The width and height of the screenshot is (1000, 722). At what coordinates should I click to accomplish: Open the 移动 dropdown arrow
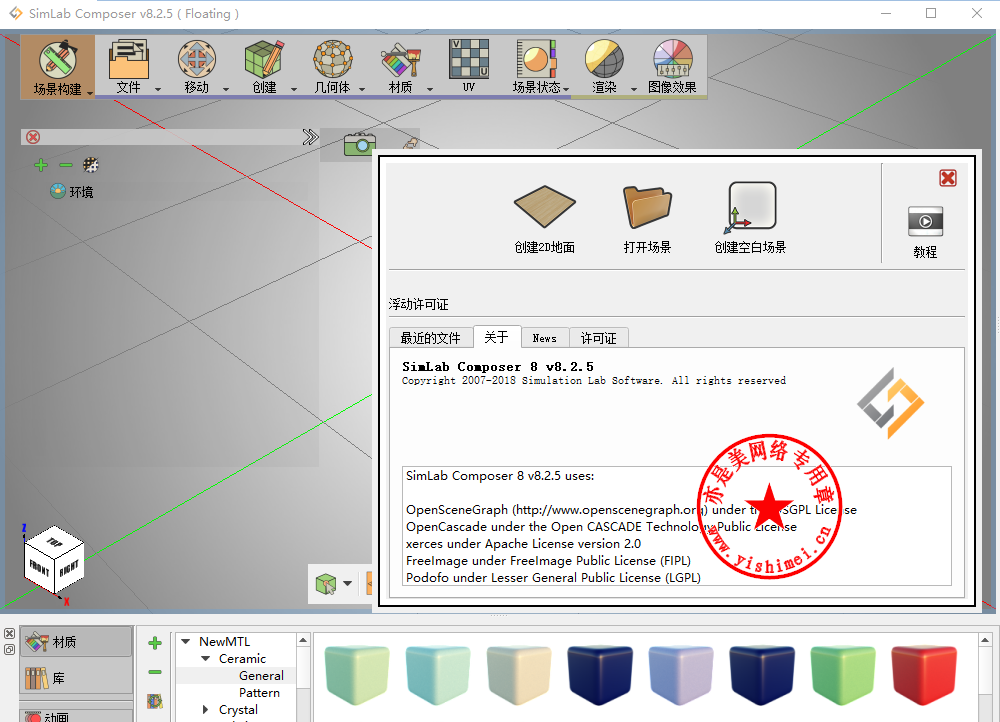(x=226, y=89)
